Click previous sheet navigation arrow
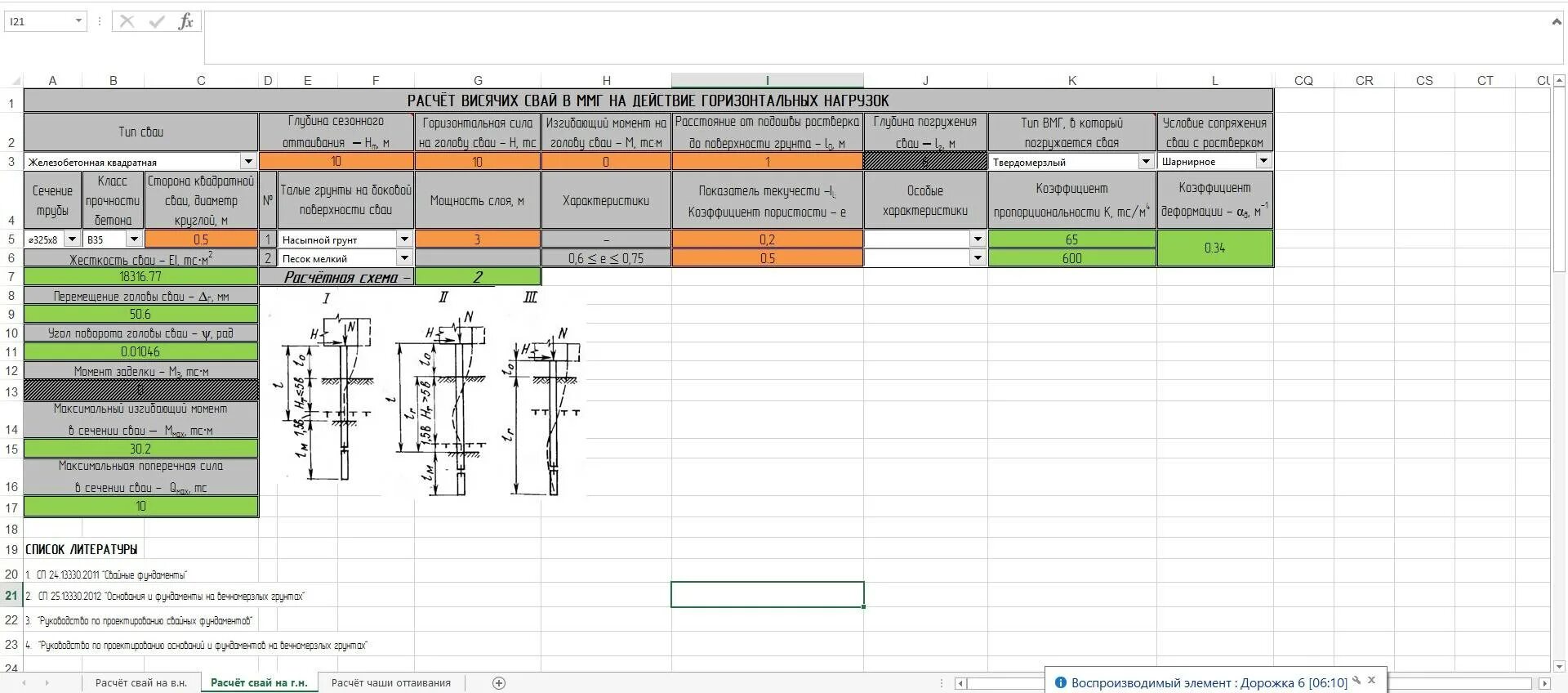 tap(24, 683)
